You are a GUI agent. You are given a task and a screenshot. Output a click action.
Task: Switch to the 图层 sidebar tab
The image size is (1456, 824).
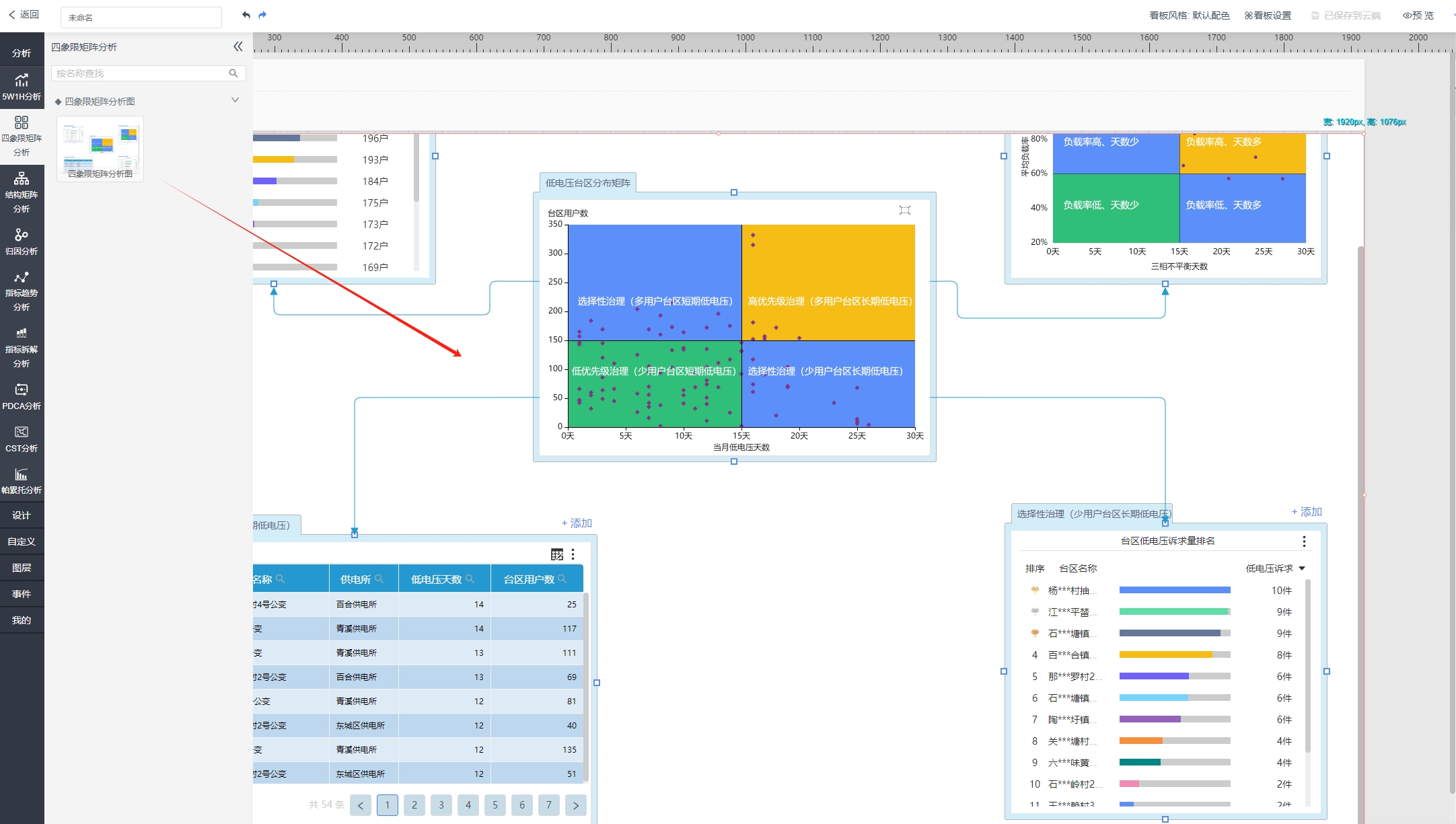pyautogui.click(x=22, y=568)
